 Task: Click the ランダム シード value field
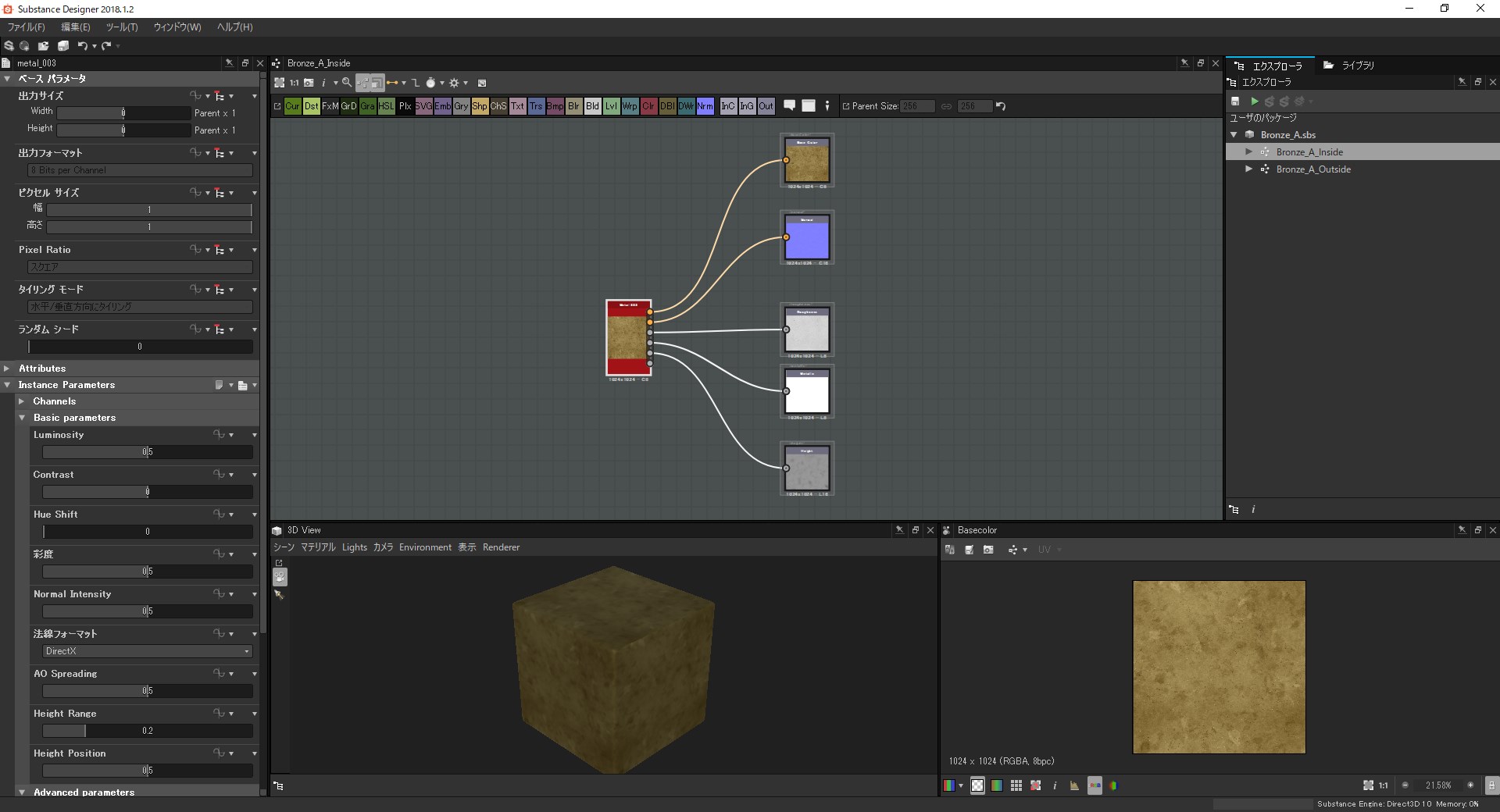coord(140,347)
